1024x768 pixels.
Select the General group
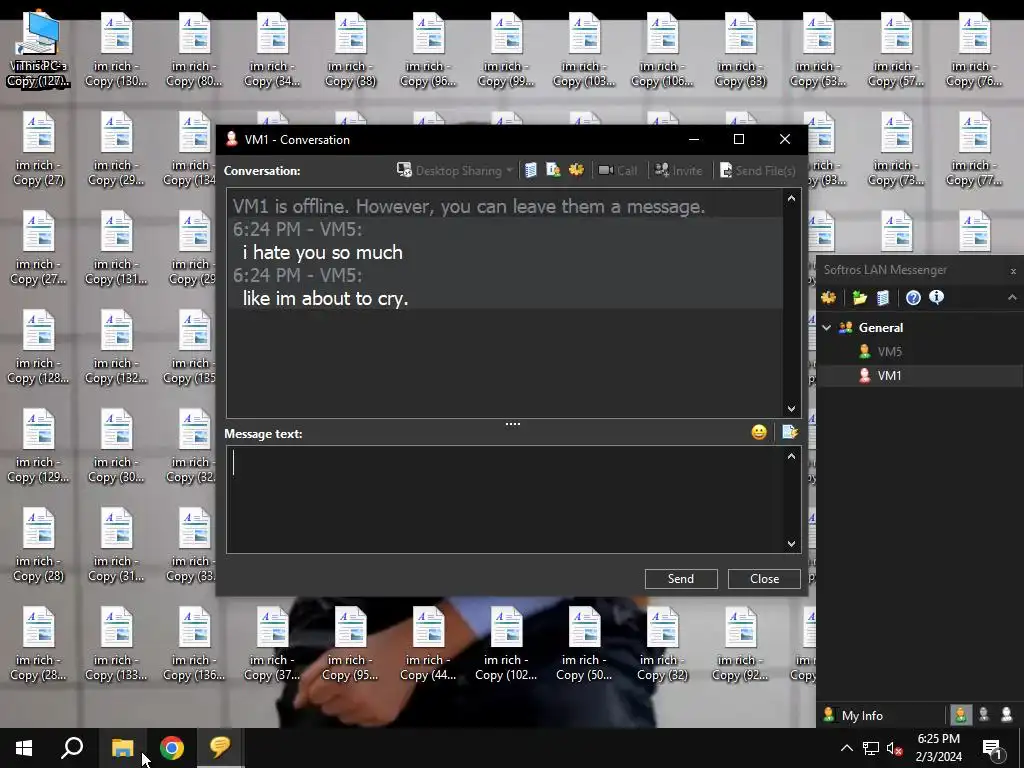pyautogui.click(x=880, y=328)
